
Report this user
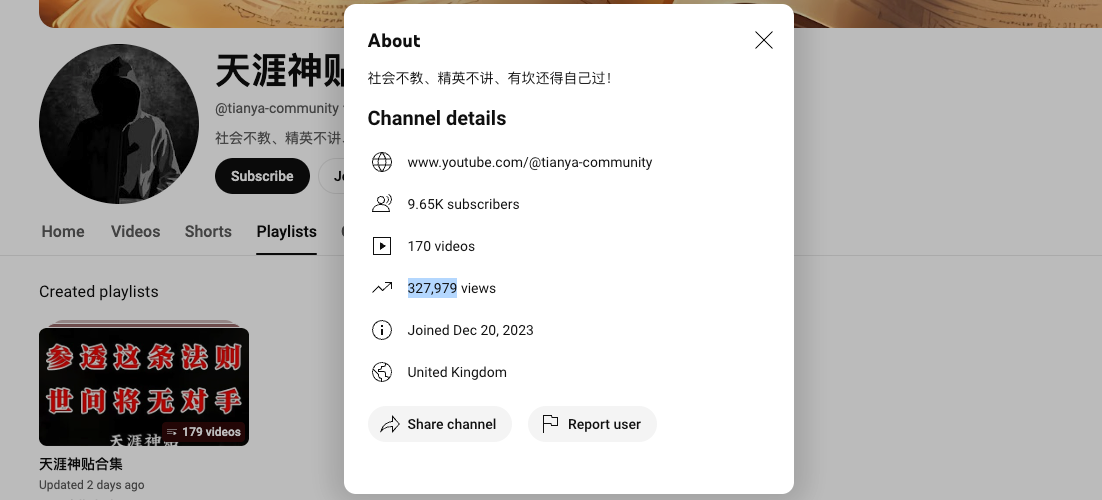[592, 424]
